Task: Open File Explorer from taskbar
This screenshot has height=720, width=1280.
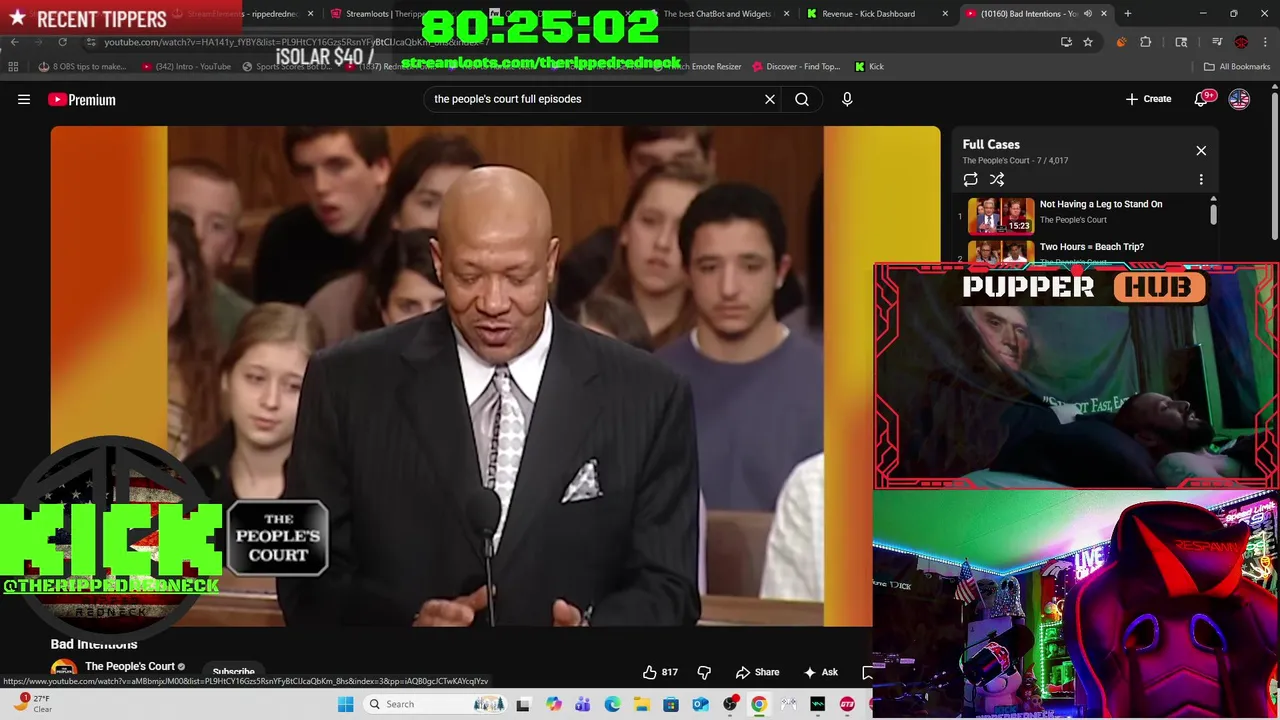Action: point(641,704)
